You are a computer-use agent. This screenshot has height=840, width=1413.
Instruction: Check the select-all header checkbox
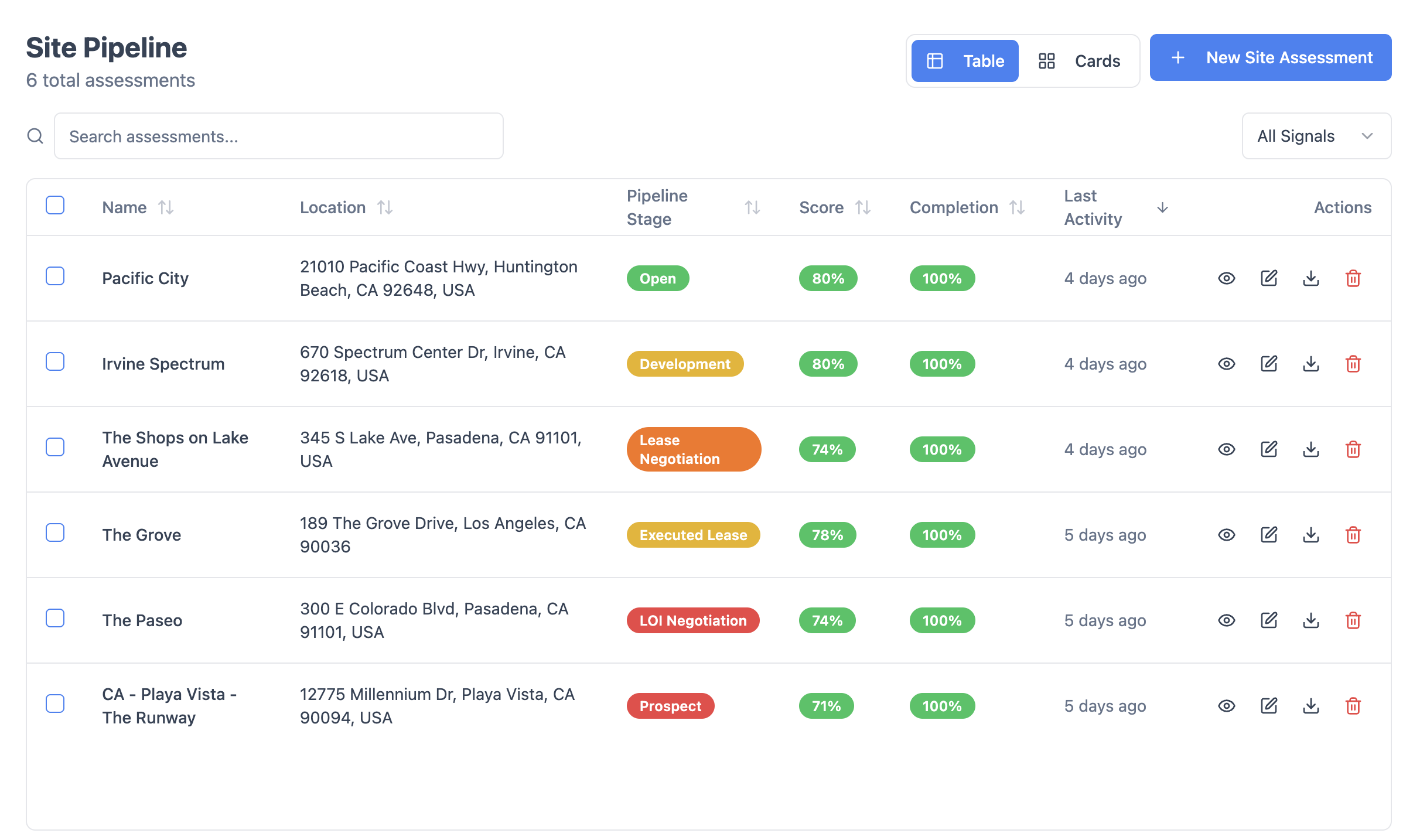point(55,205)
